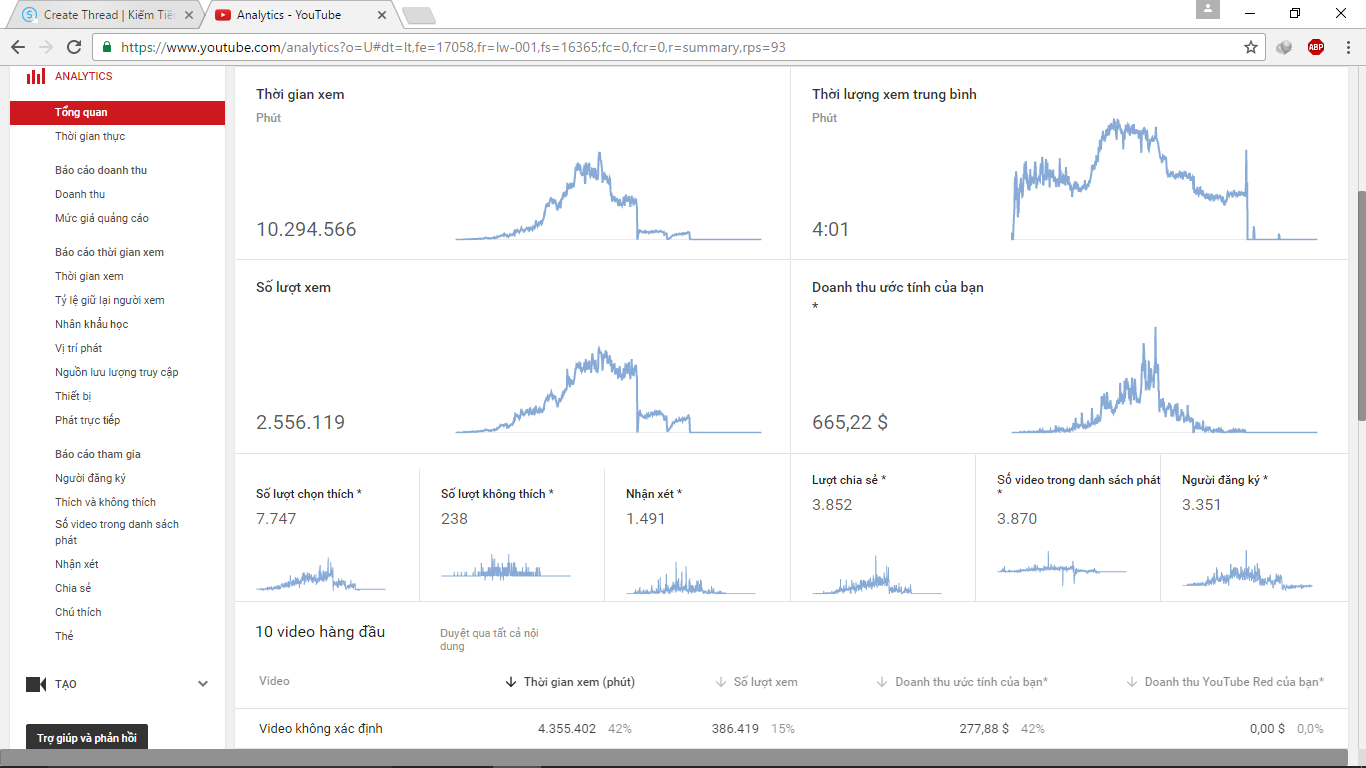Open Tỷ lệ giữ lại người xem report
The width and height of the screenshot is (1366, 768).
(110, 301)
